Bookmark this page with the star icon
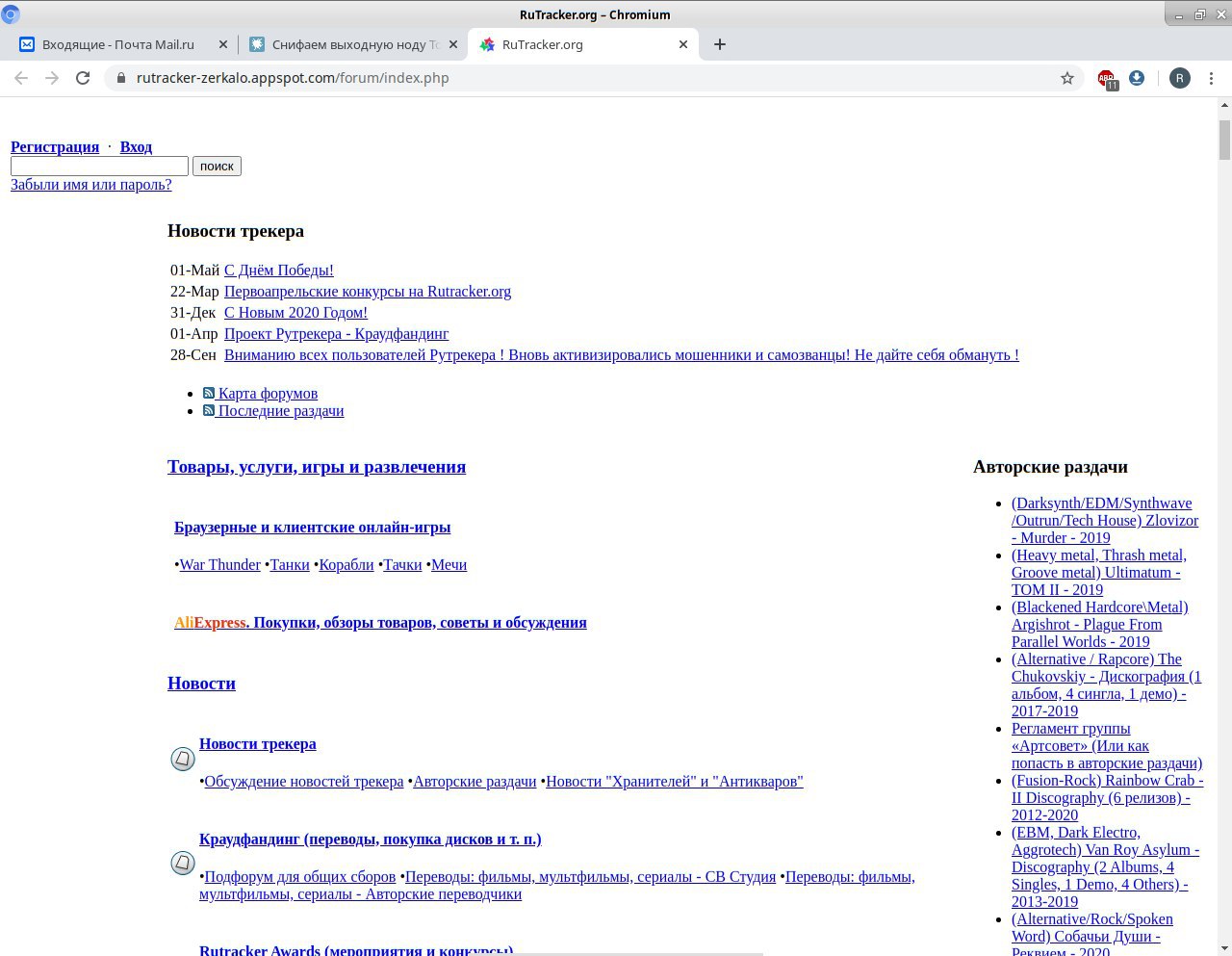The image size is (1232, 956). click(x=1066, y=78)
